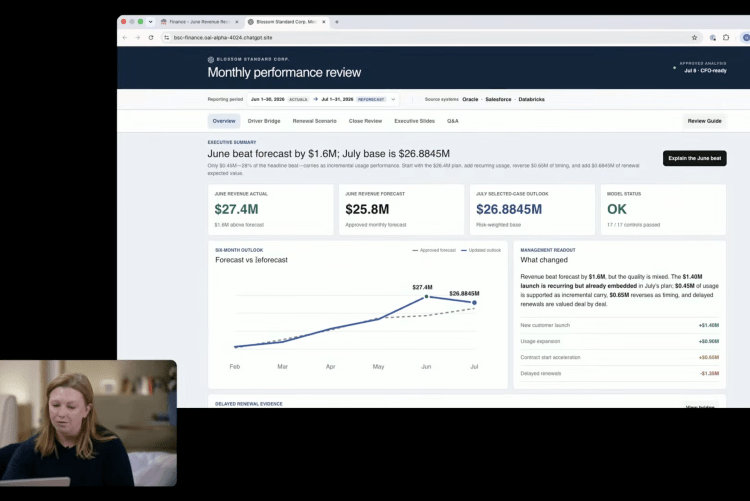
Task: Click the browser forward arrow
Action: 138,37
